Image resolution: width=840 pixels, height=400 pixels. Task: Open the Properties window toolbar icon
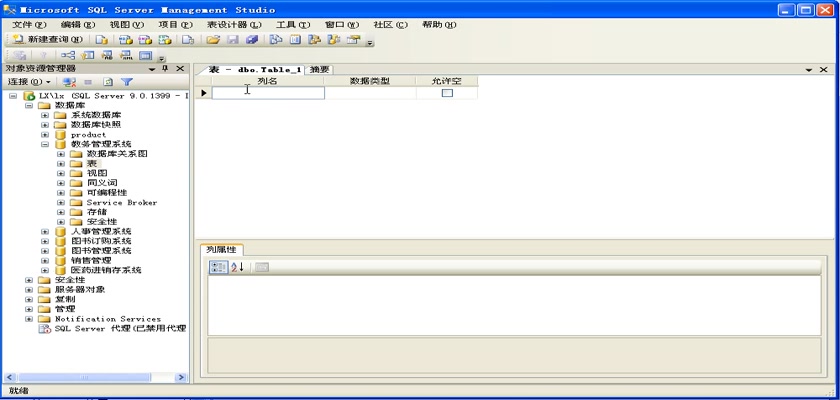353,40
